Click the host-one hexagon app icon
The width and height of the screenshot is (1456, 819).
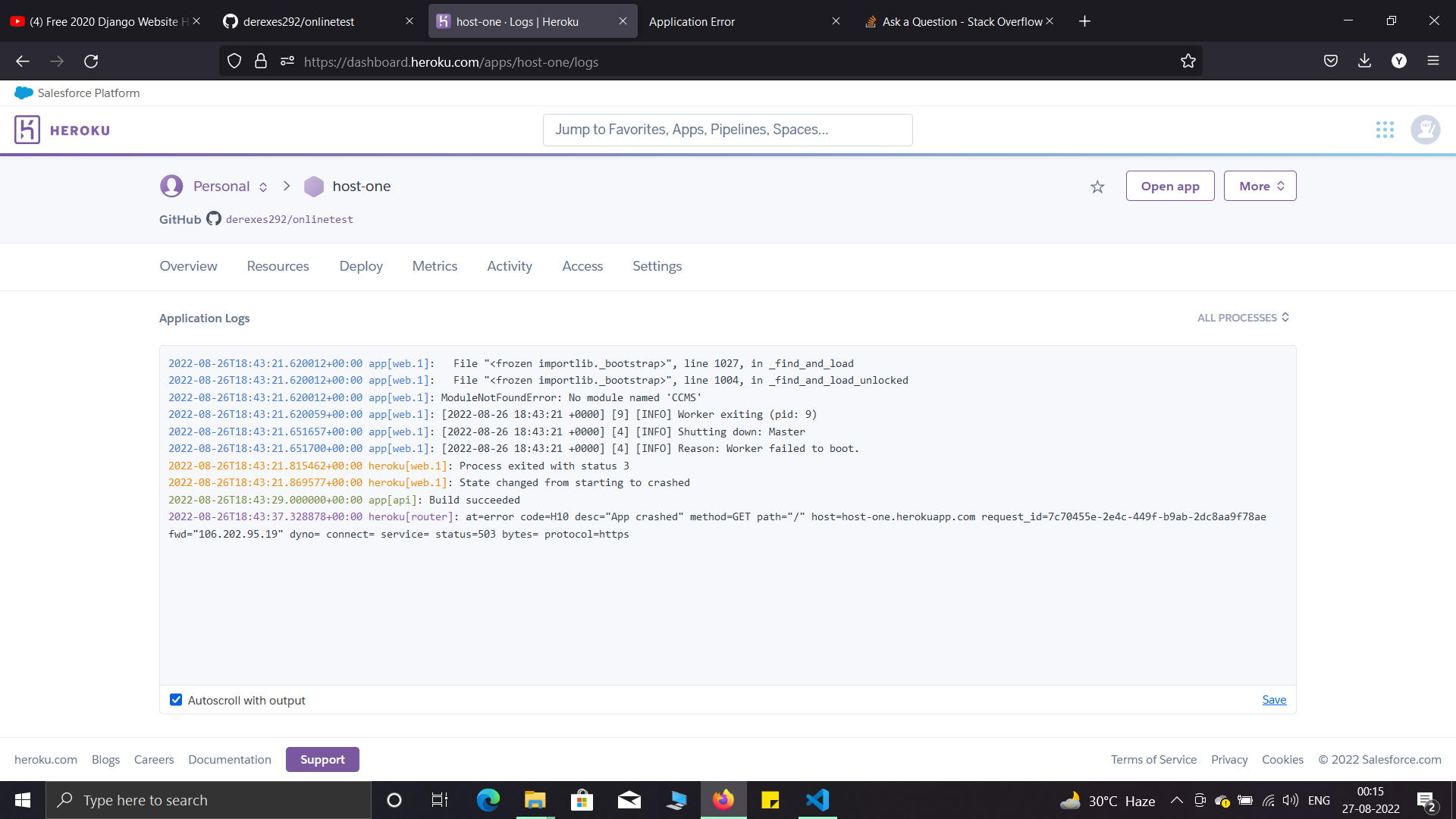point(314,187)
